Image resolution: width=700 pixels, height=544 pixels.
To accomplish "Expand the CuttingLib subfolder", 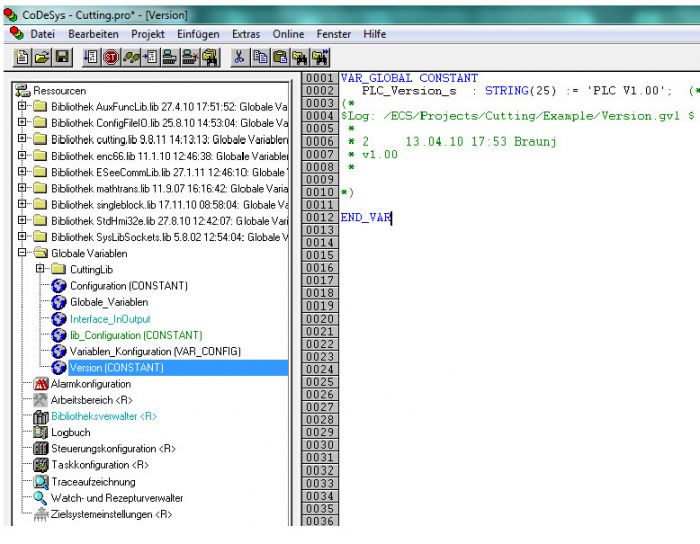I will 41,270.
